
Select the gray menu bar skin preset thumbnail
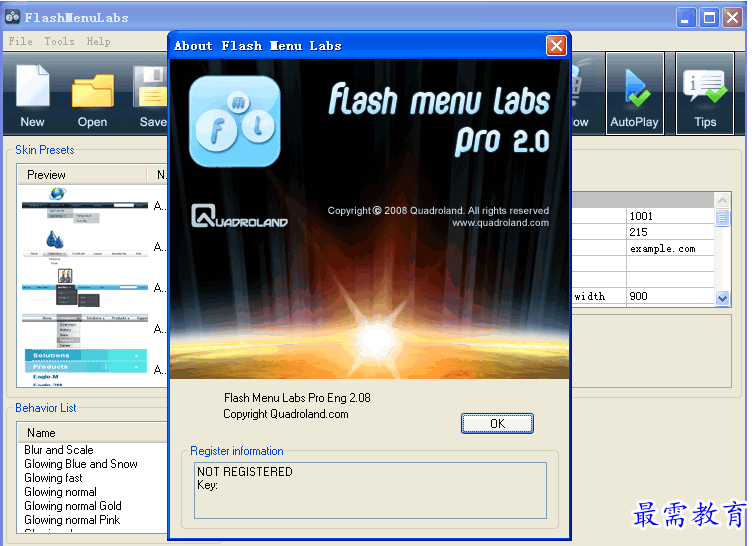[x=85, y=330]
